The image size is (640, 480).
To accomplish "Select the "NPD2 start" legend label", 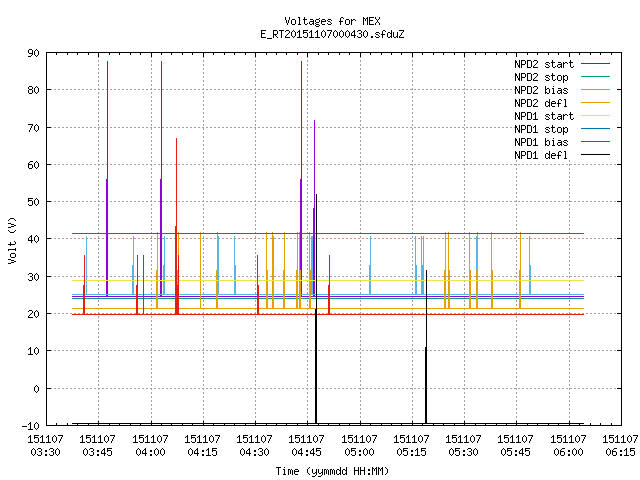I will (x=544, y=64).
